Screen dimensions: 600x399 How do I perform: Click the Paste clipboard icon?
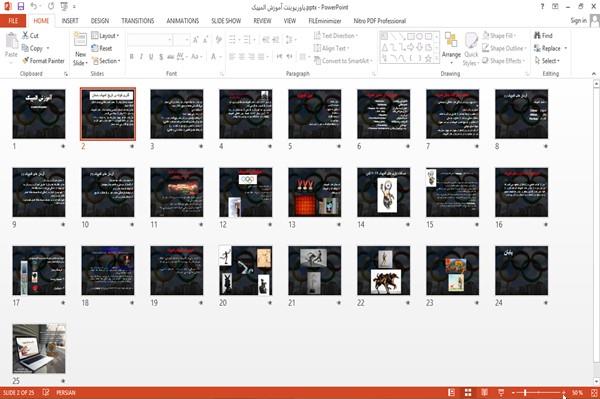11,41
